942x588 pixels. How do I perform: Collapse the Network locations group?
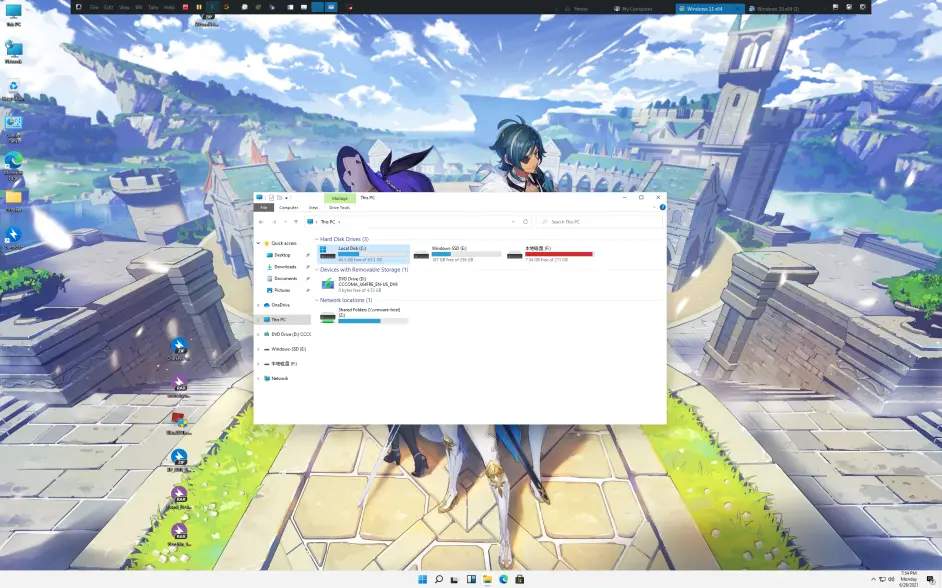[317, 300]
